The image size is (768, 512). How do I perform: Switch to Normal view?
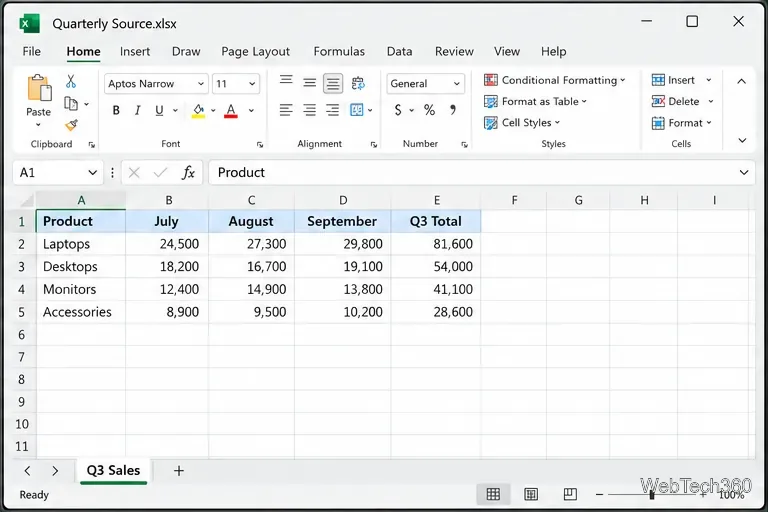pos(493,494)
